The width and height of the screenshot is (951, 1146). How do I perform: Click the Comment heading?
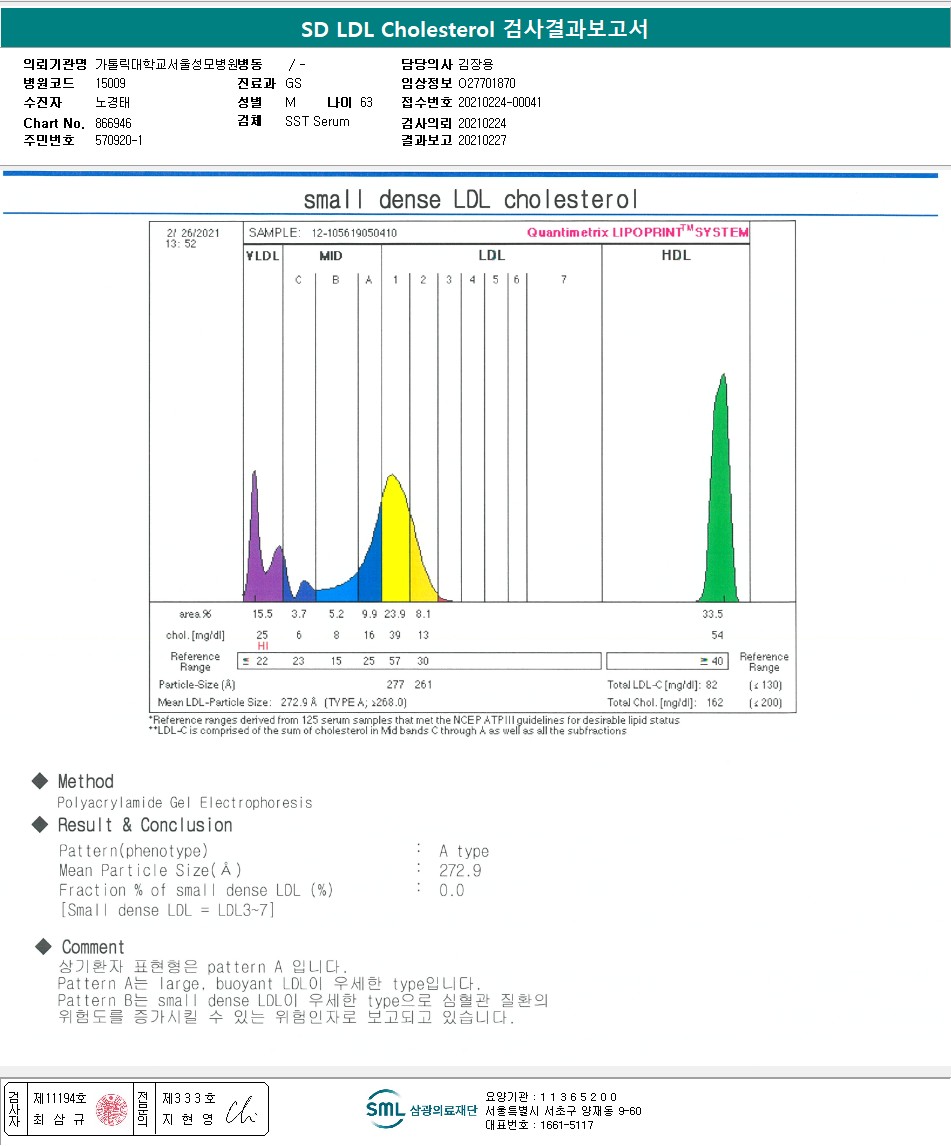coord(93,946)
